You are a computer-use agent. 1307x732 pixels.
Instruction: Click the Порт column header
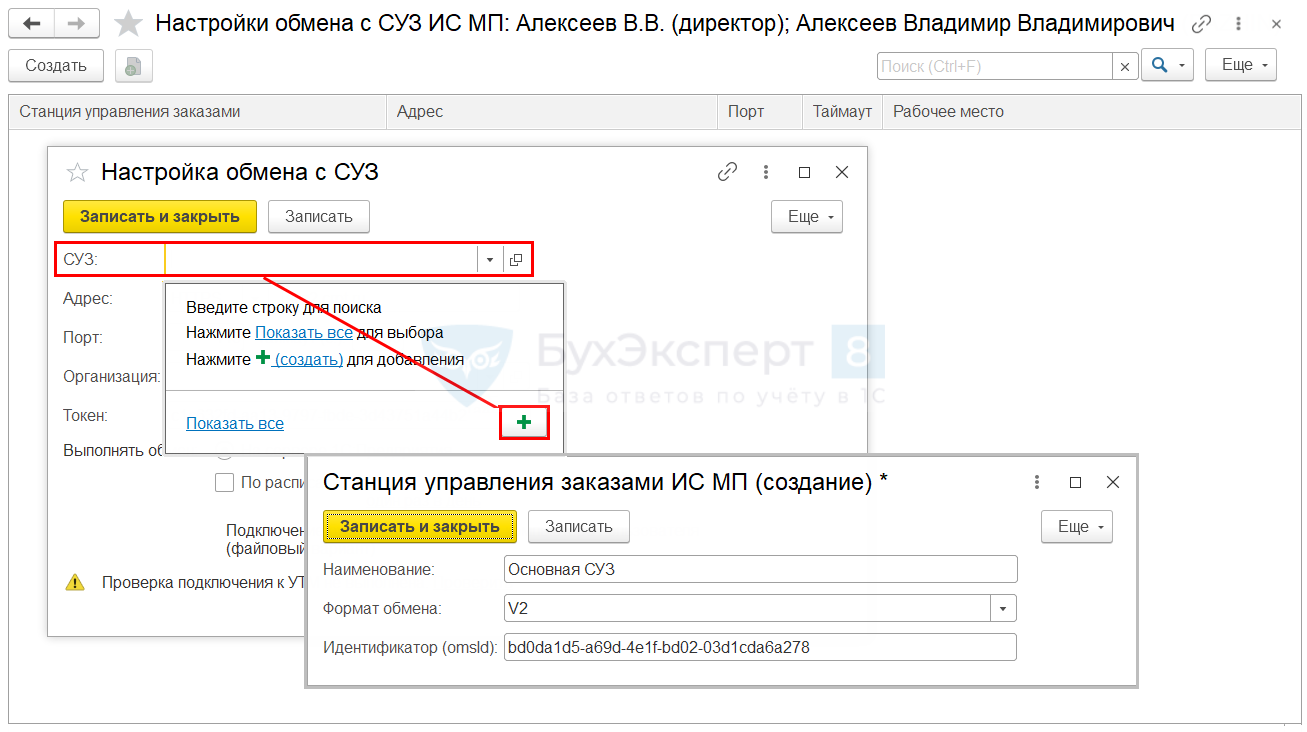(x=760, y=112)
